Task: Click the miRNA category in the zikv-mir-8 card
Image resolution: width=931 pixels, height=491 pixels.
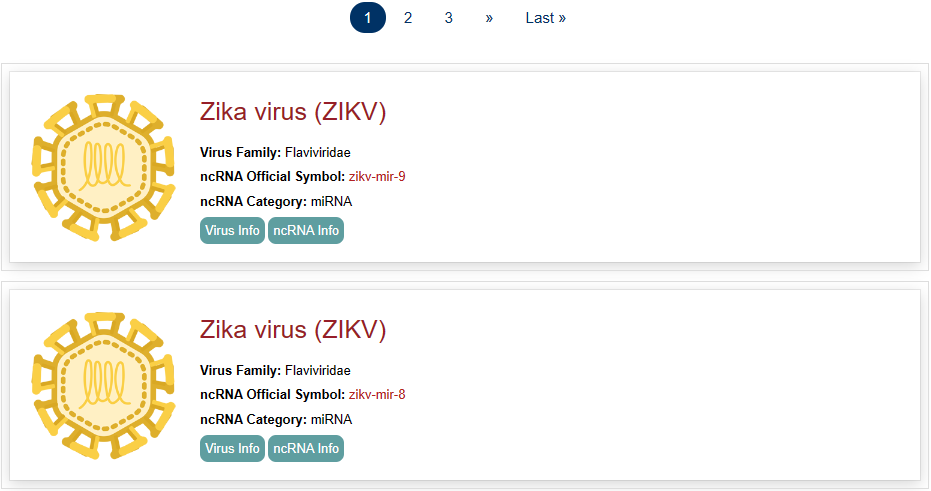Action: click(331, 419)
